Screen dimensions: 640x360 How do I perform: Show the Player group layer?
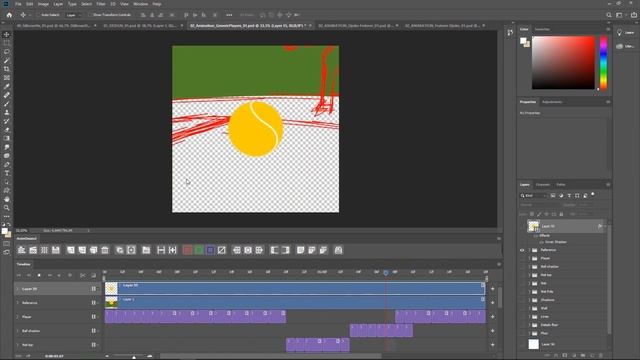click(x=522, y=258)
